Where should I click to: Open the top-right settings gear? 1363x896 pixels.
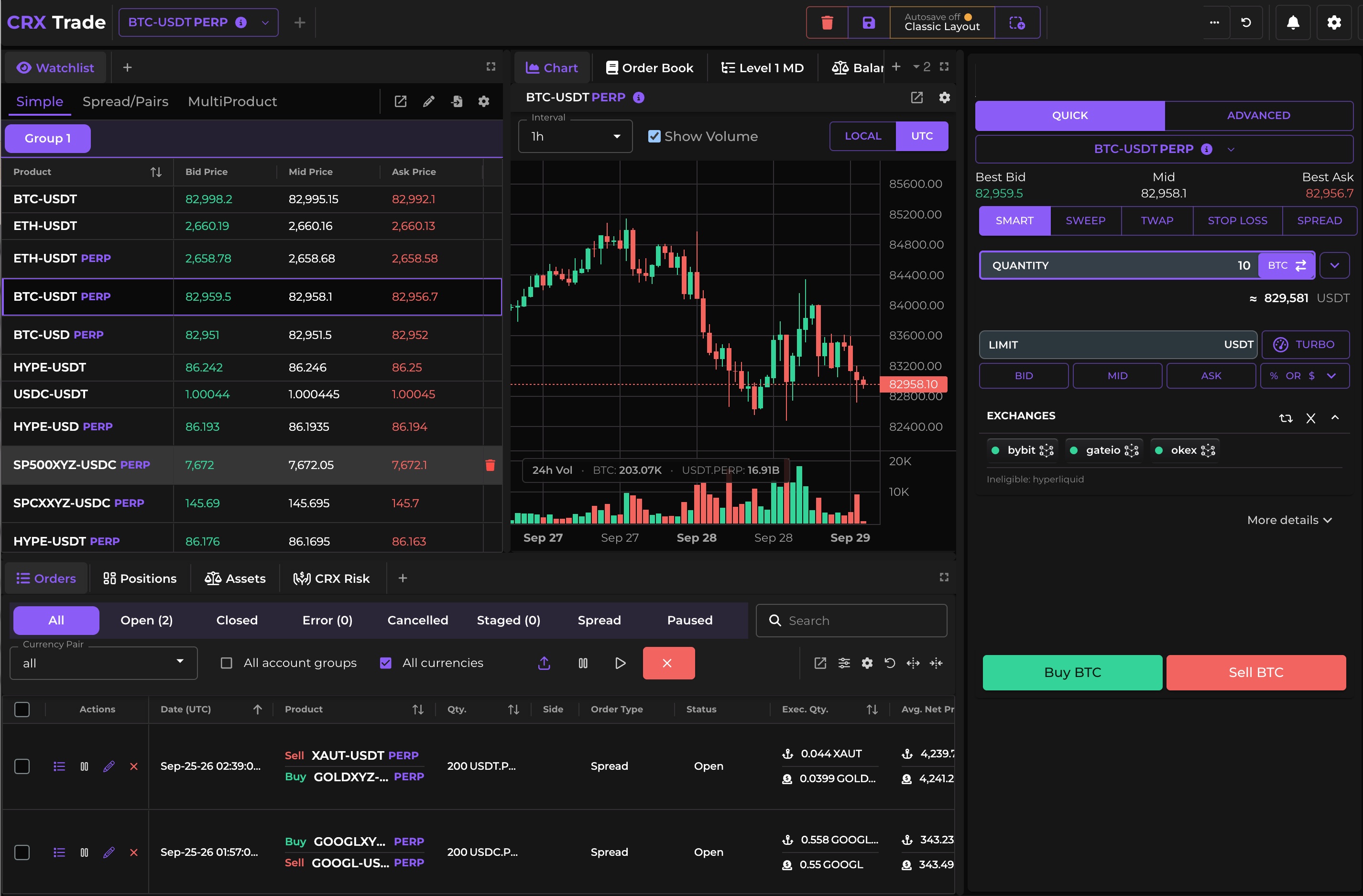[x=1334, y=23]
